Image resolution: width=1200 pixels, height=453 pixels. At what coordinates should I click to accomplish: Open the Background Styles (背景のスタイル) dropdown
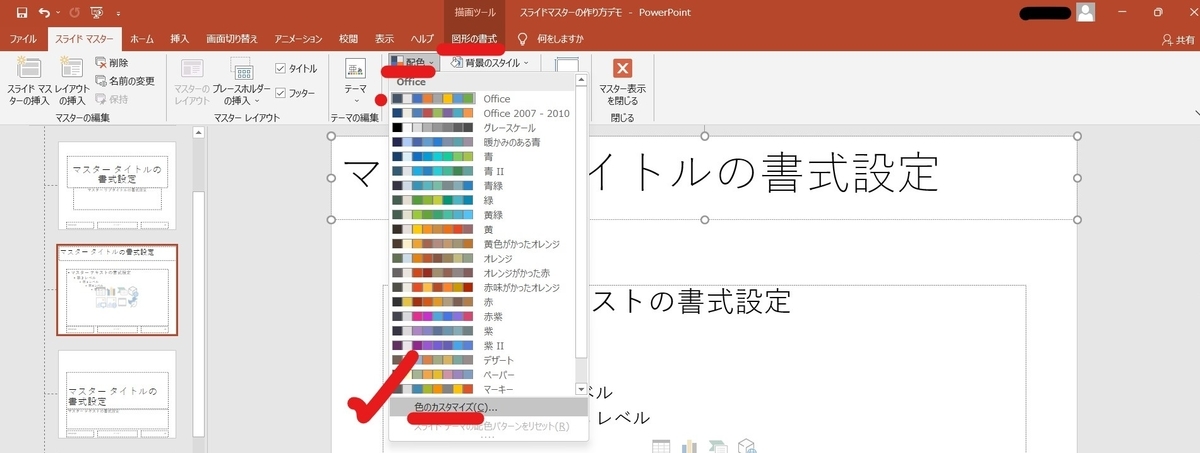pyautogui.click(x=490, y=62)
